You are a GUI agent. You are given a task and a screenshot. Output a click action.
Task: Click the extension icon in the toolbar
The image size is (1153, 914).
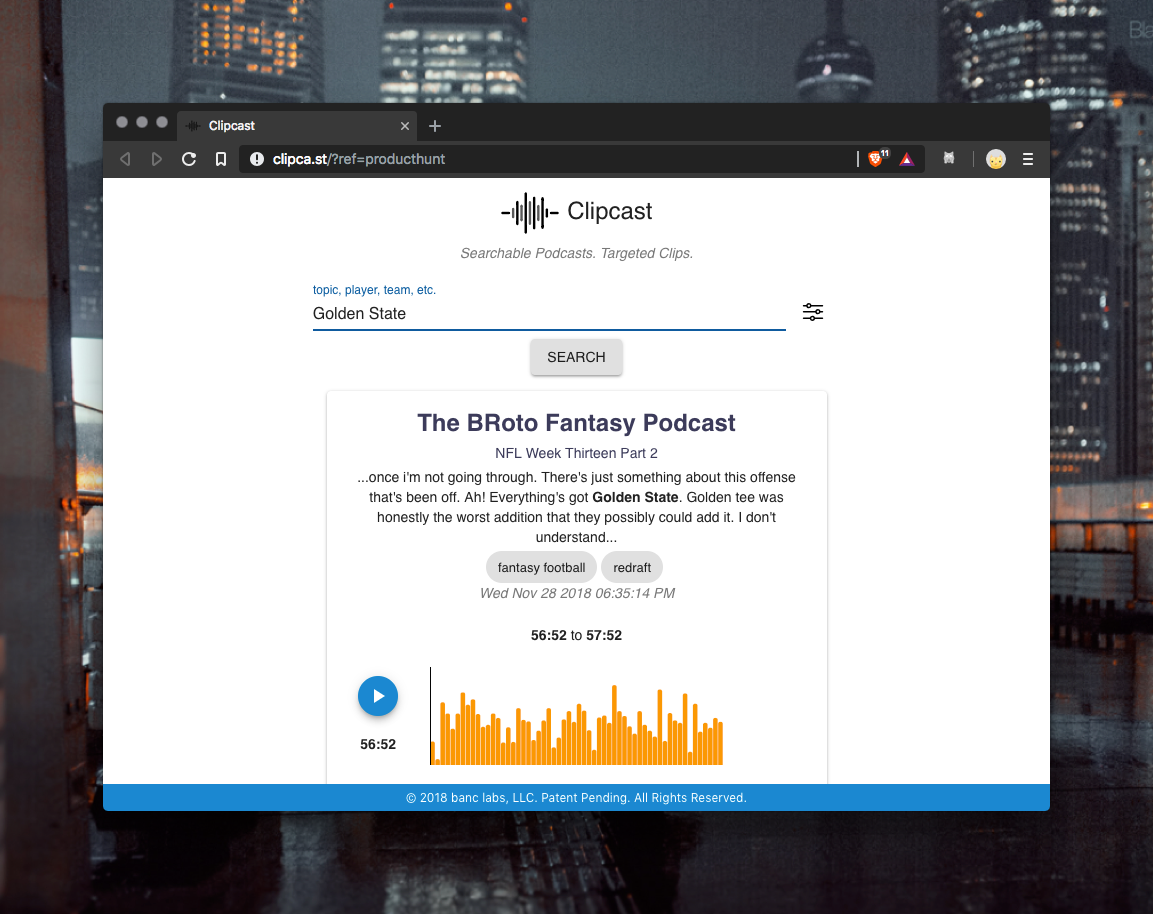point(949,158)
